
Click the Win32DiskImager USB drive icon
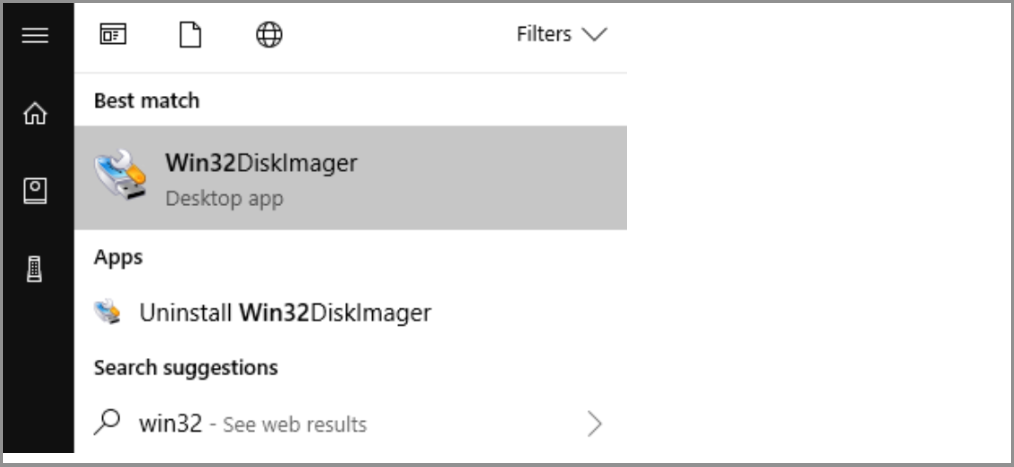[x=120, y=176]
